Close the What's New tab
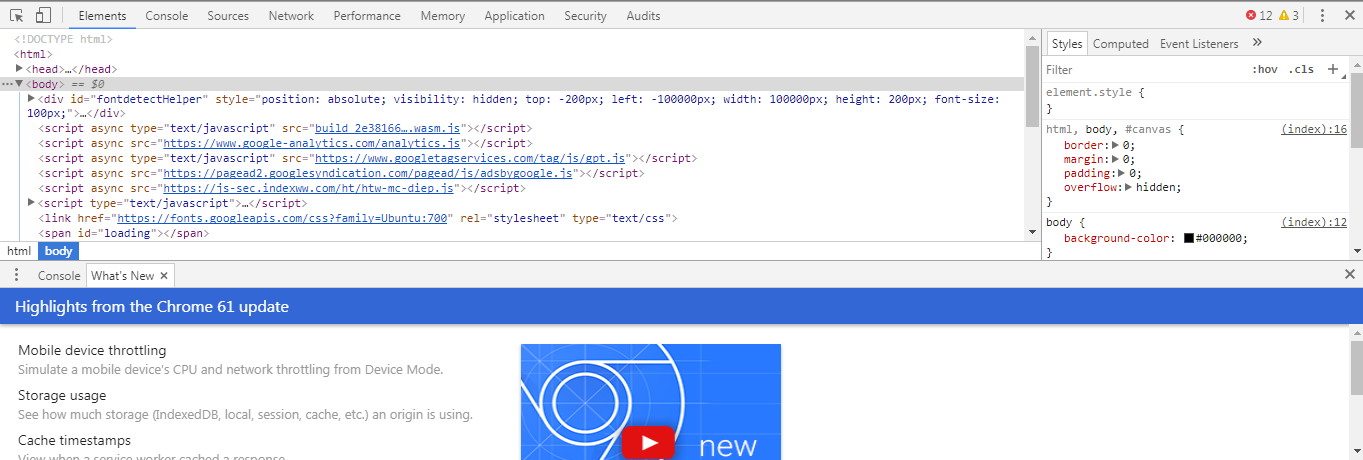1363x460 pixels. [x=164, y=275]
